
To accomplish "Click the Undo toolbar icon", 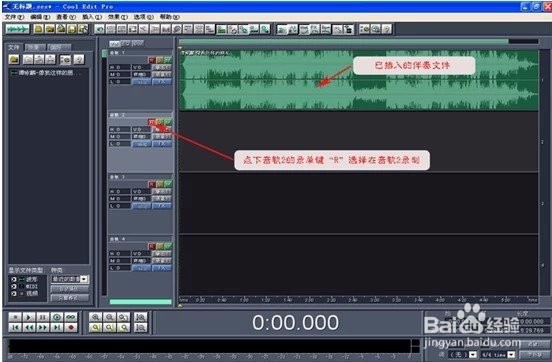I will point(100,29).
